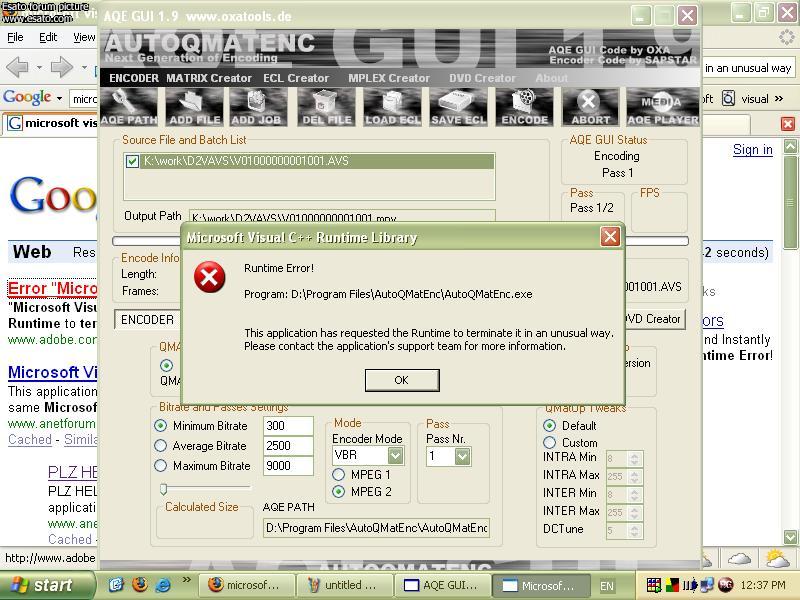Click Internet Explorer icon in quick launch
Image resolution: width=800 pixels, height=600 pixels.
coord(163,584)
